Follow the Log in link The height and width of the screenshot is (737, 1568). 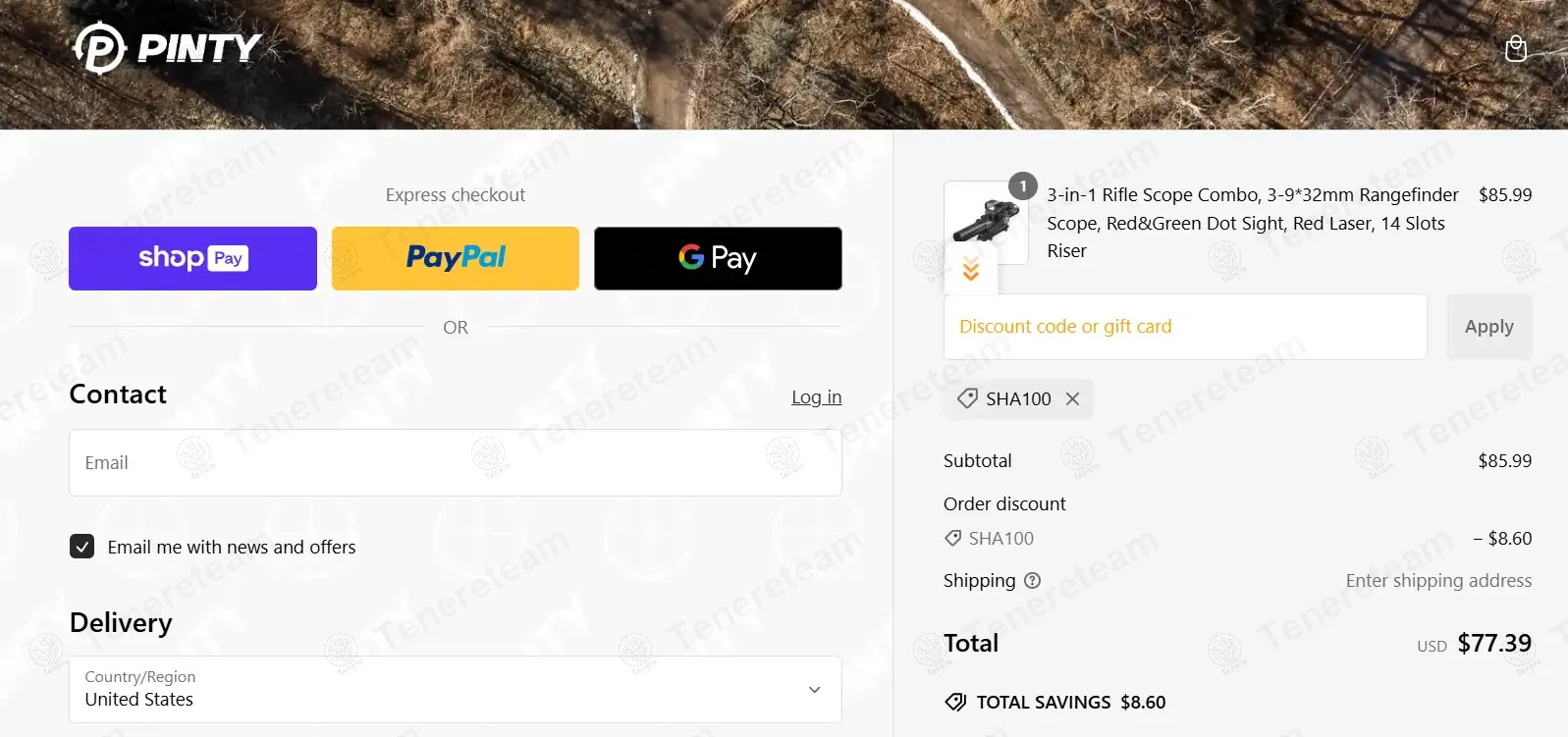pyautogui.click(x=816, y=396)
